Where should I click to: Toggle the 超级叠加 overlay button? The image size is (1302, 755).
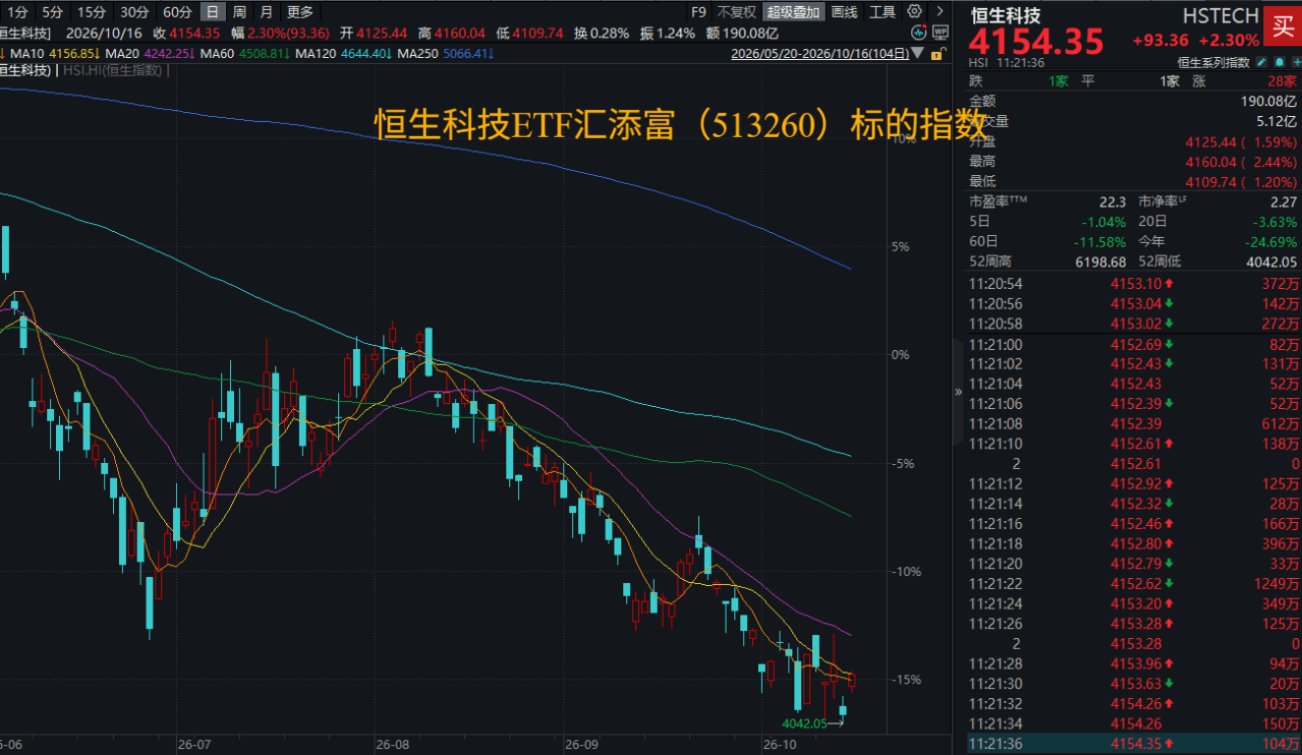[x=794, y=12]
